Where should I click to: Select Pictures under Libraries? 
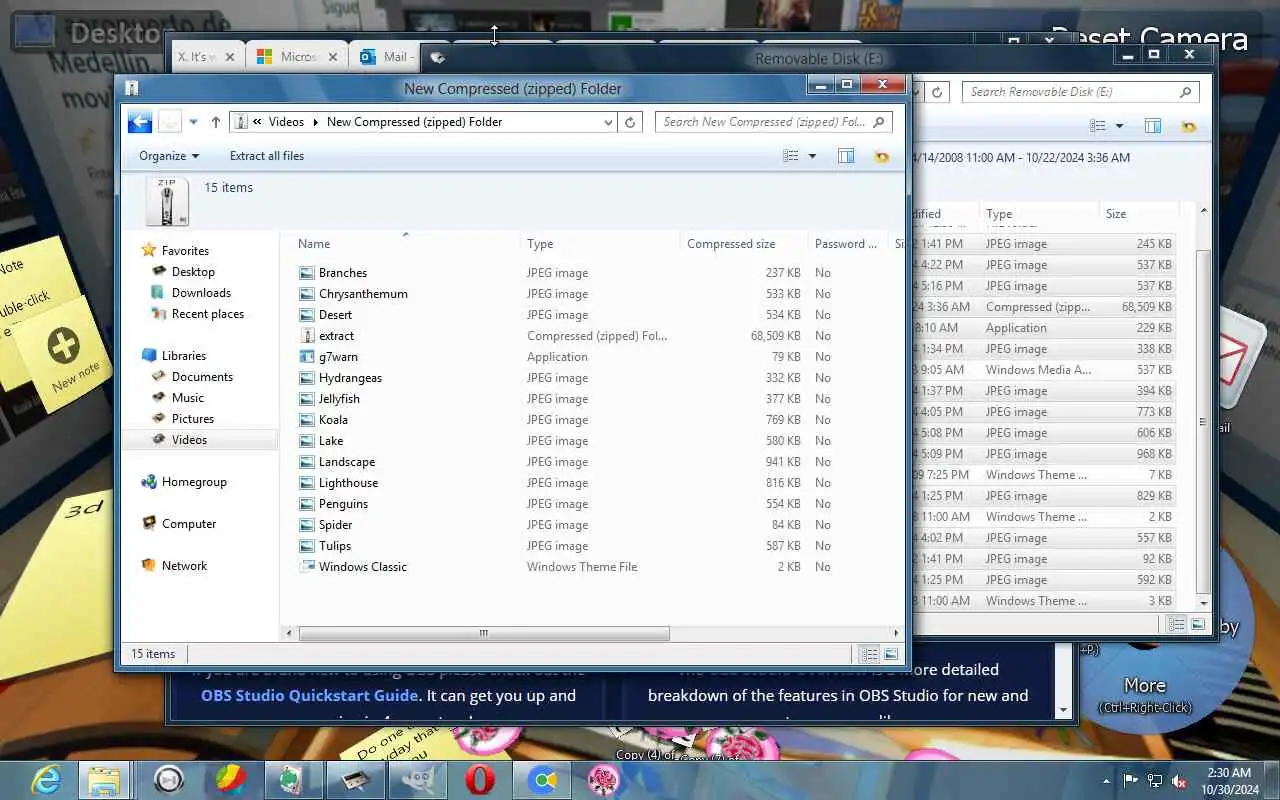tap(193, 419)
